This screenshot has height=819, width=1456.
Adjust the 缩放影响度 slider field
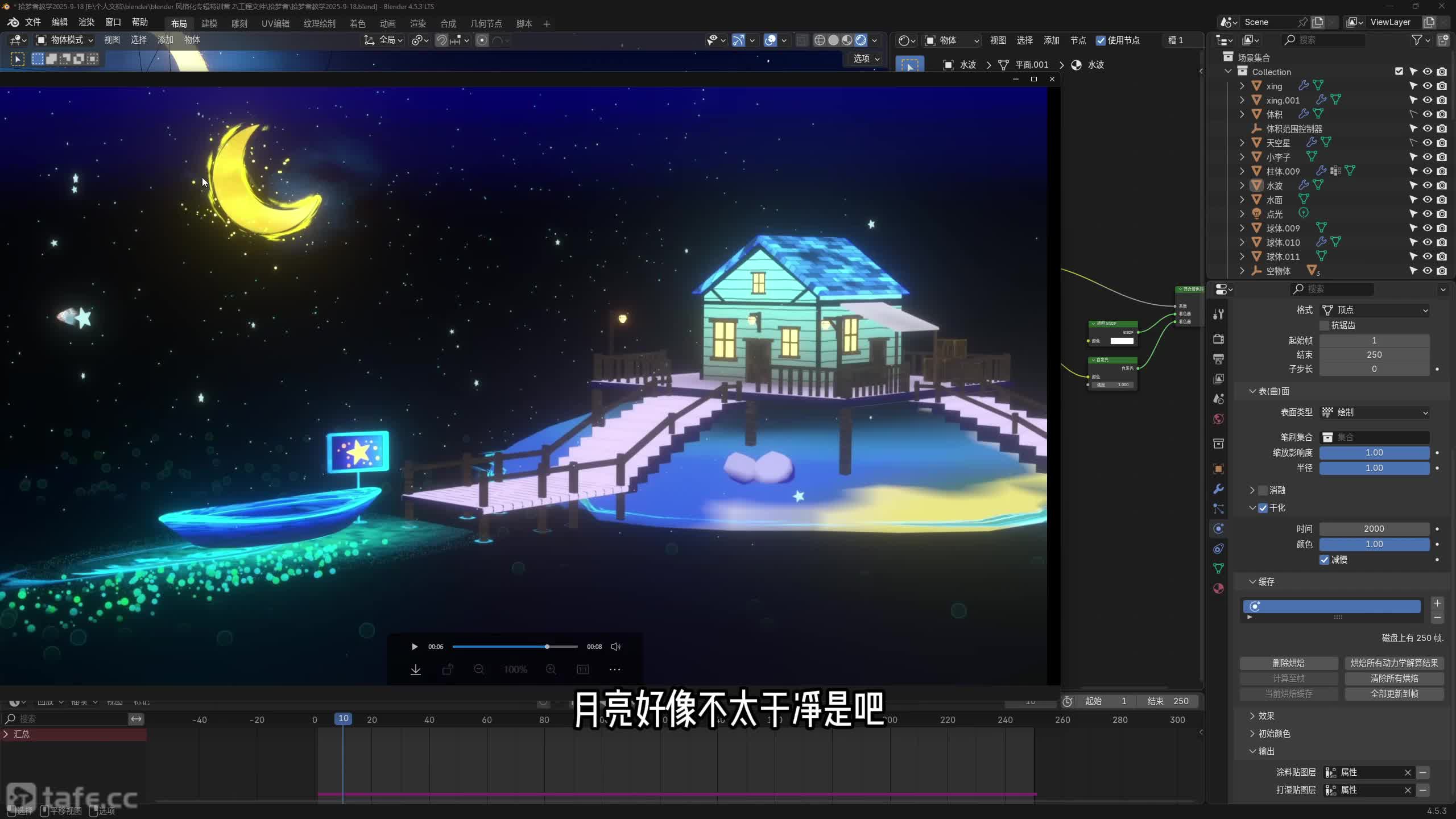(x=1374, y=453)
